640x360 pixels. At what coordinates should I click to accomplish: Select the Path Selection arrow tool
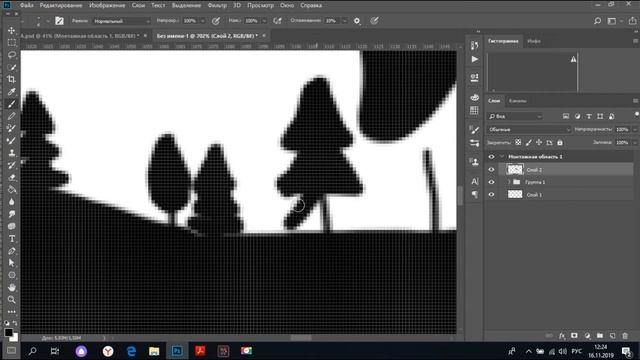pyautogui.click(x=11, y=263)
